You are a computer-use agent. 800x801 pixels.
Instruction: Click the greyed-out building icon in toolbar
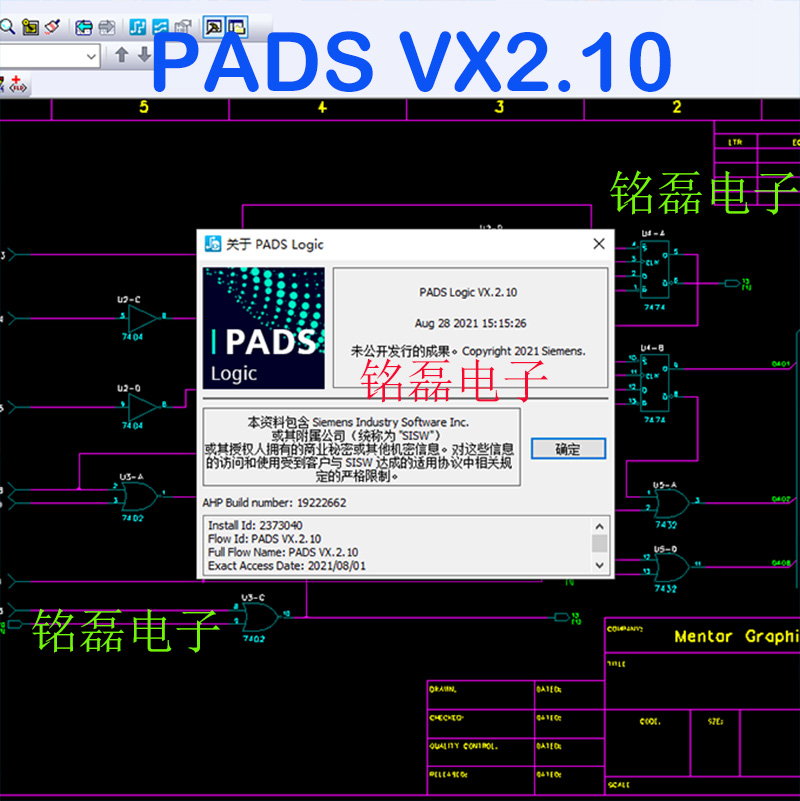pyautogui.click(x=182, y=27)
